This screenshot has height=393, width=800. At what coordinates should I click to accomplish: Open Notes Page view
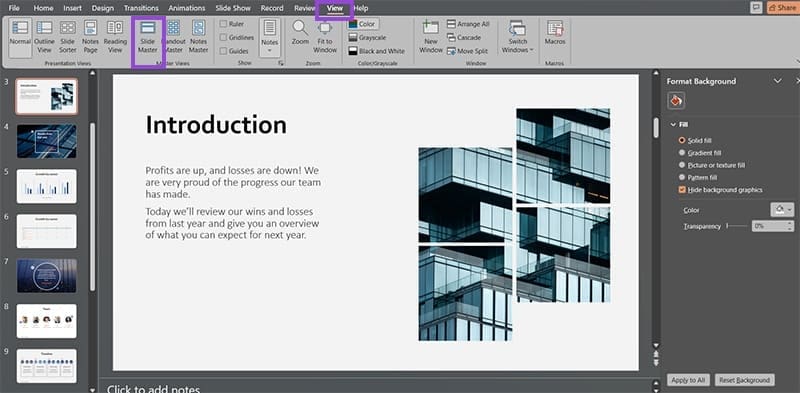(90, 37)
